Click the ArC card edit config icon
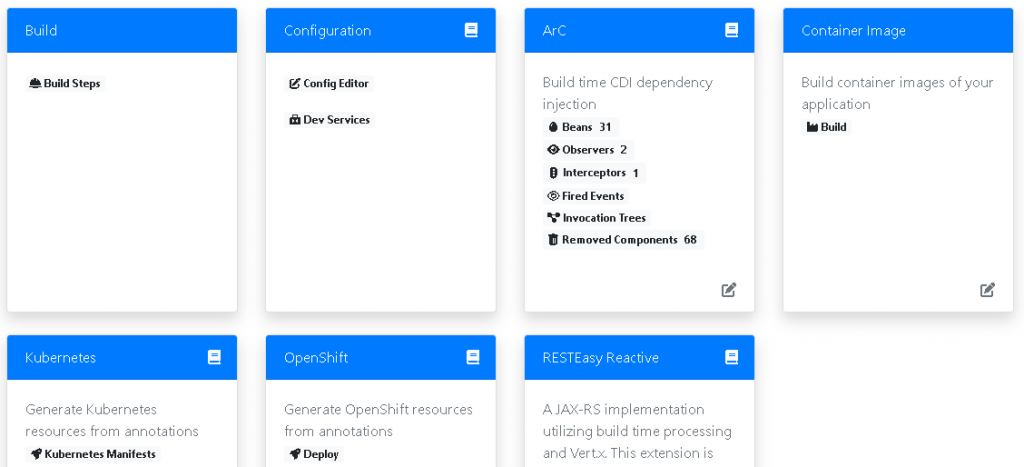1024x467 pixels. click(x=729, y=290)
